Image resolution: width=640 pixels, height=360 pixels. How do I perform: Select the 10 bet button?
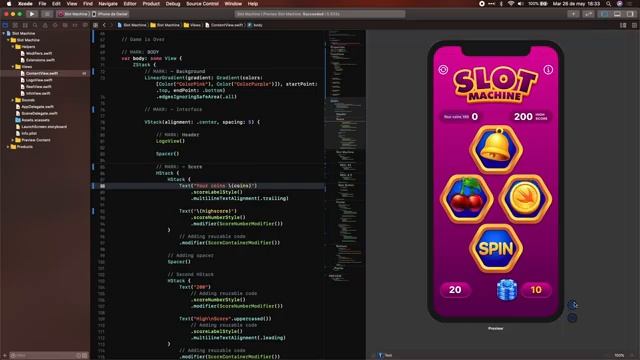point(536,290)
